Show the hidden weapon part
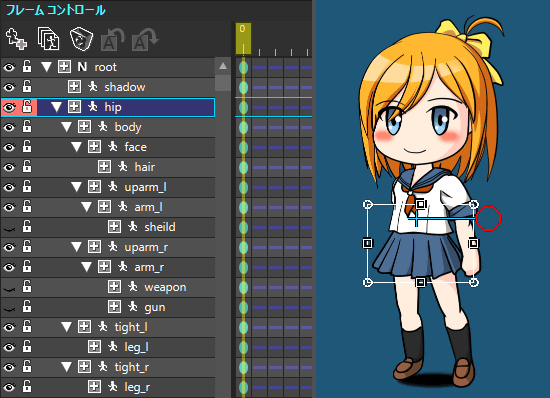The height and width of the screenshot is (398, 550). point(9,289)
